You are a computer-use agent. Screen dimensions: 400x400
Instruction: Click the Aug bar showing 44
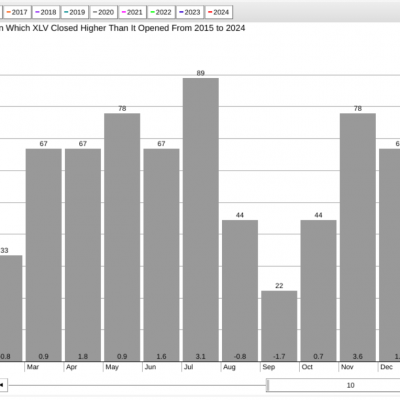tap(240, 291)
